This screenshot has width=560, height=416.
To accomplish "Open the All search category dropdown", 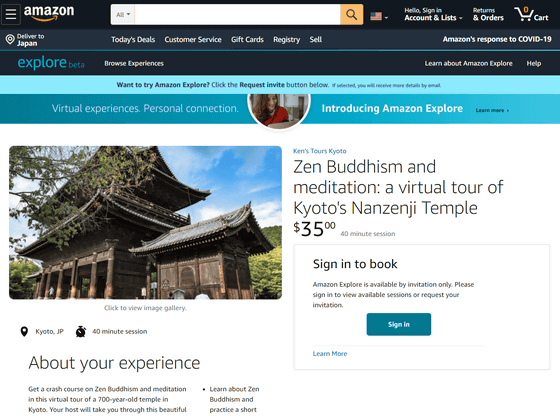I will point(123,15).
